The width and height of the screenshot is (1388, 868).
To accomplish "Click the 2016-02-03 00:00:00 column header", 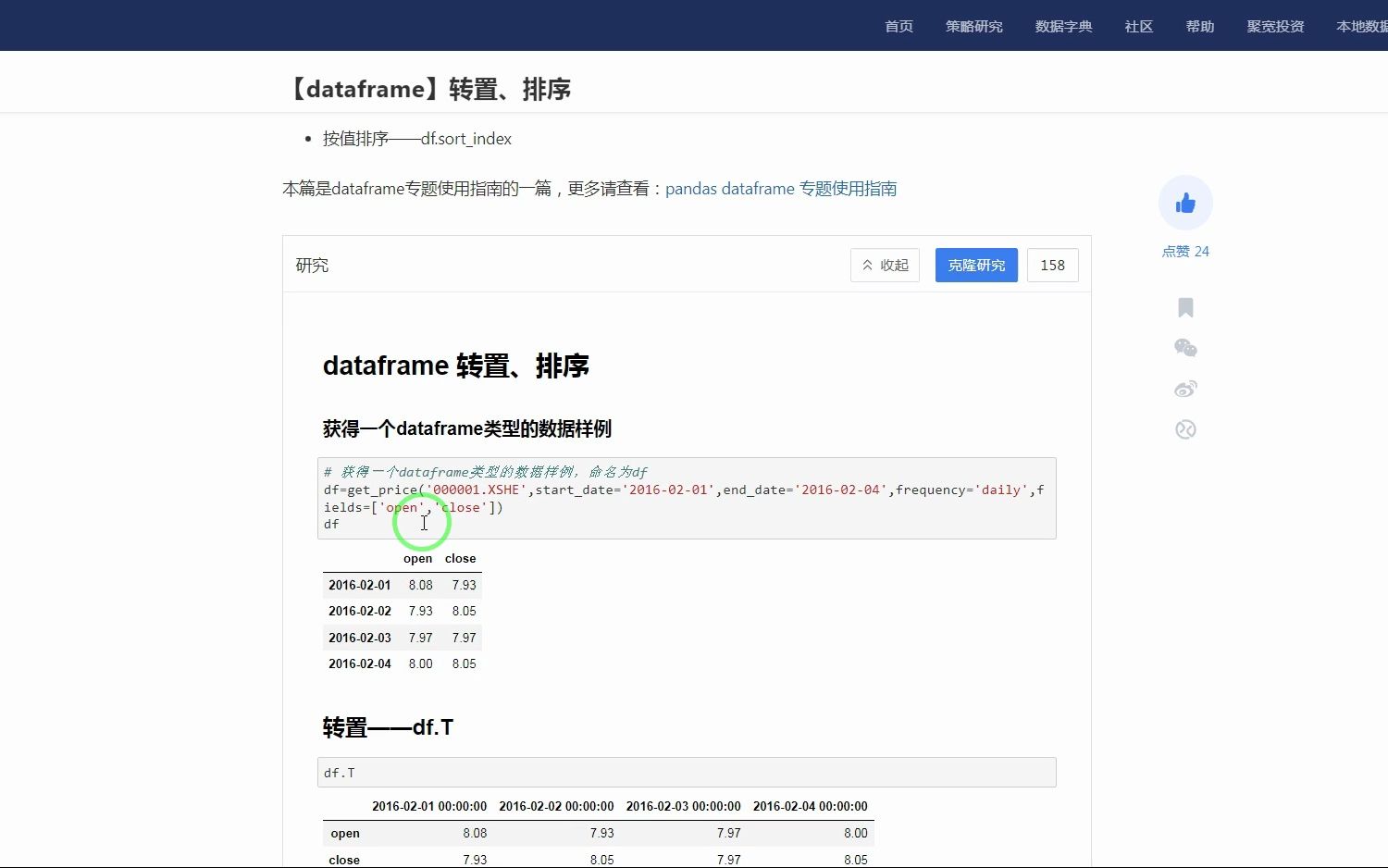I will [x=683, y=806].
